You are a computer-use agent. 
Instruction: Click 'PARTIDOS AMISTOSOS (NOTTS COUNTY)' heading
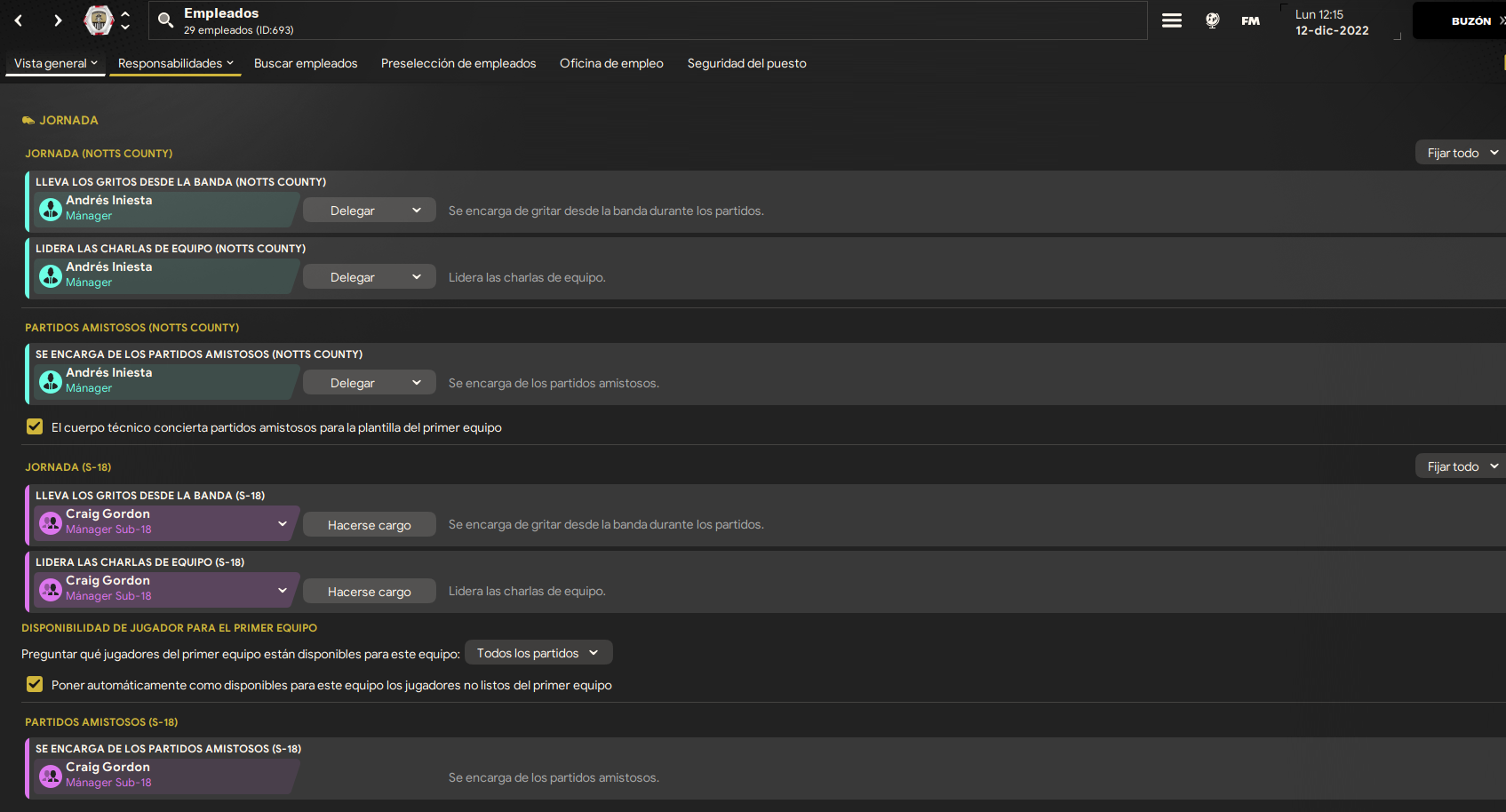coord(131,328)
